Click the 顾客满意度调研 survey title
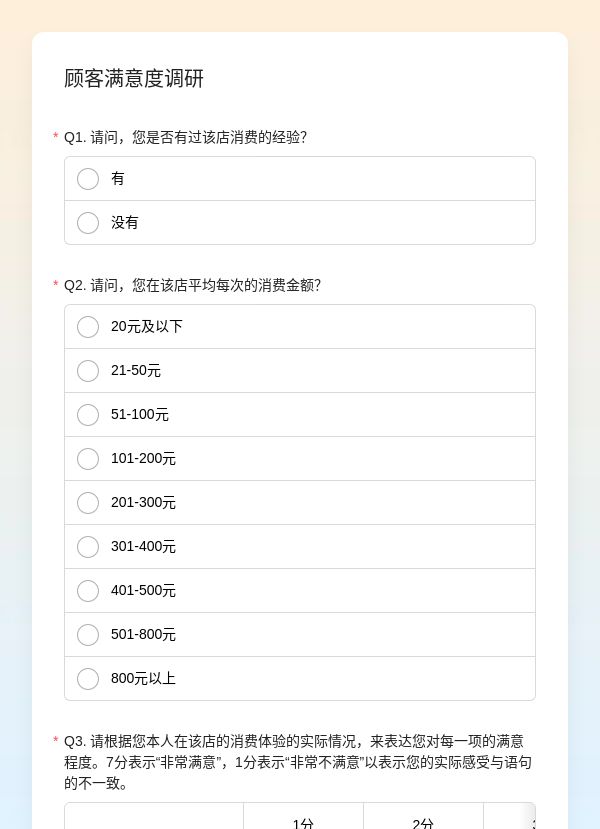This screenshot has height=829, width=600. [x=134, y=78]
